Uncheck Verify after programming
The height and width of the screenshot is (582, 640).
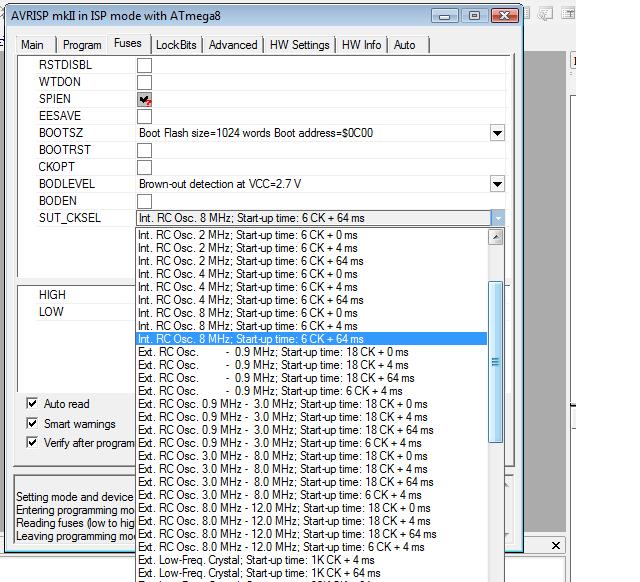click(x=32, y=442)
